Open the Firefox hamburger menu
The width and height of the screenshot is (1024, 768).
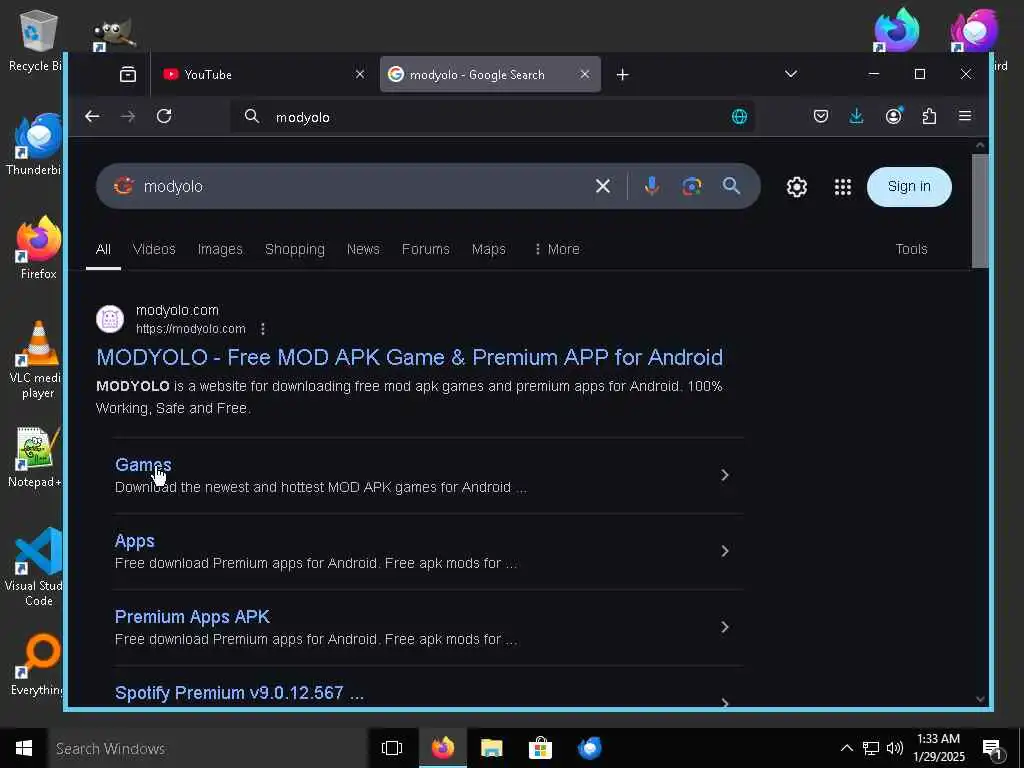click(965, 116)
